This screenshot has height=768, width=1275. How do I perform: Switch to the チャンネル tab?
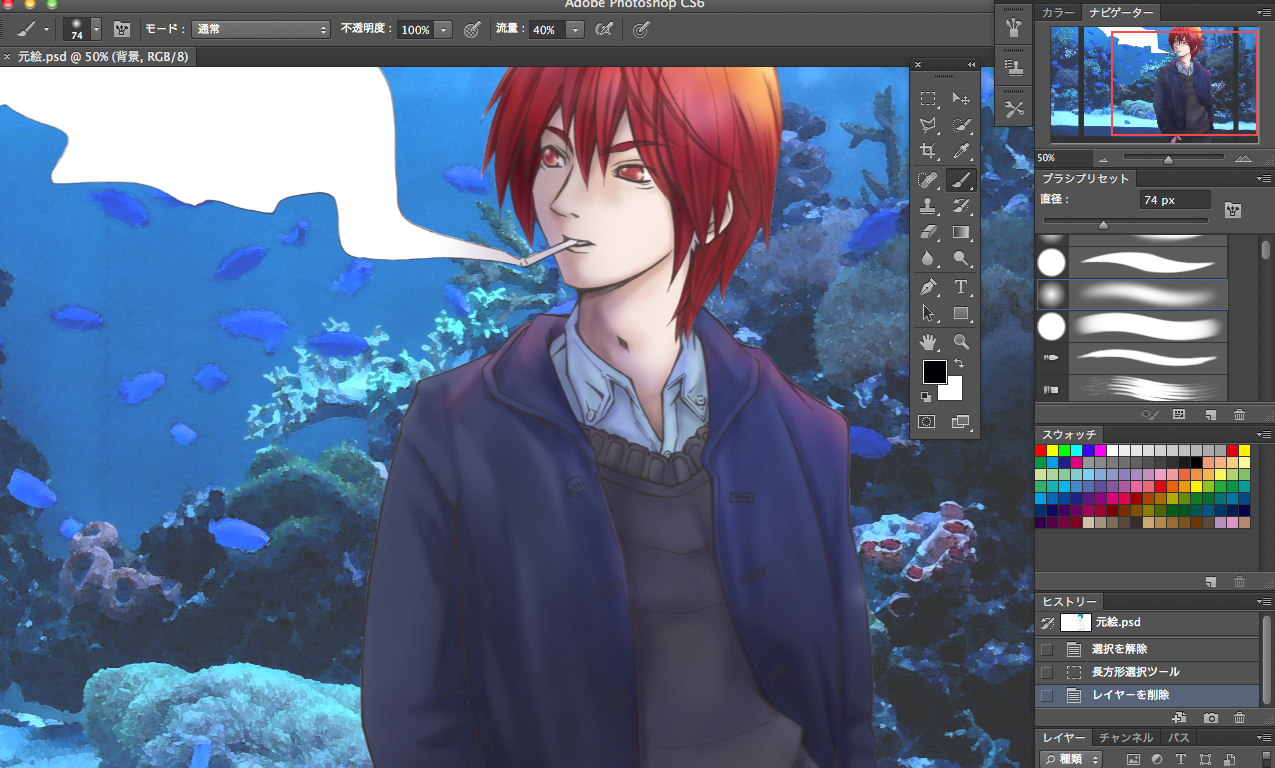tap(1126, 738)
